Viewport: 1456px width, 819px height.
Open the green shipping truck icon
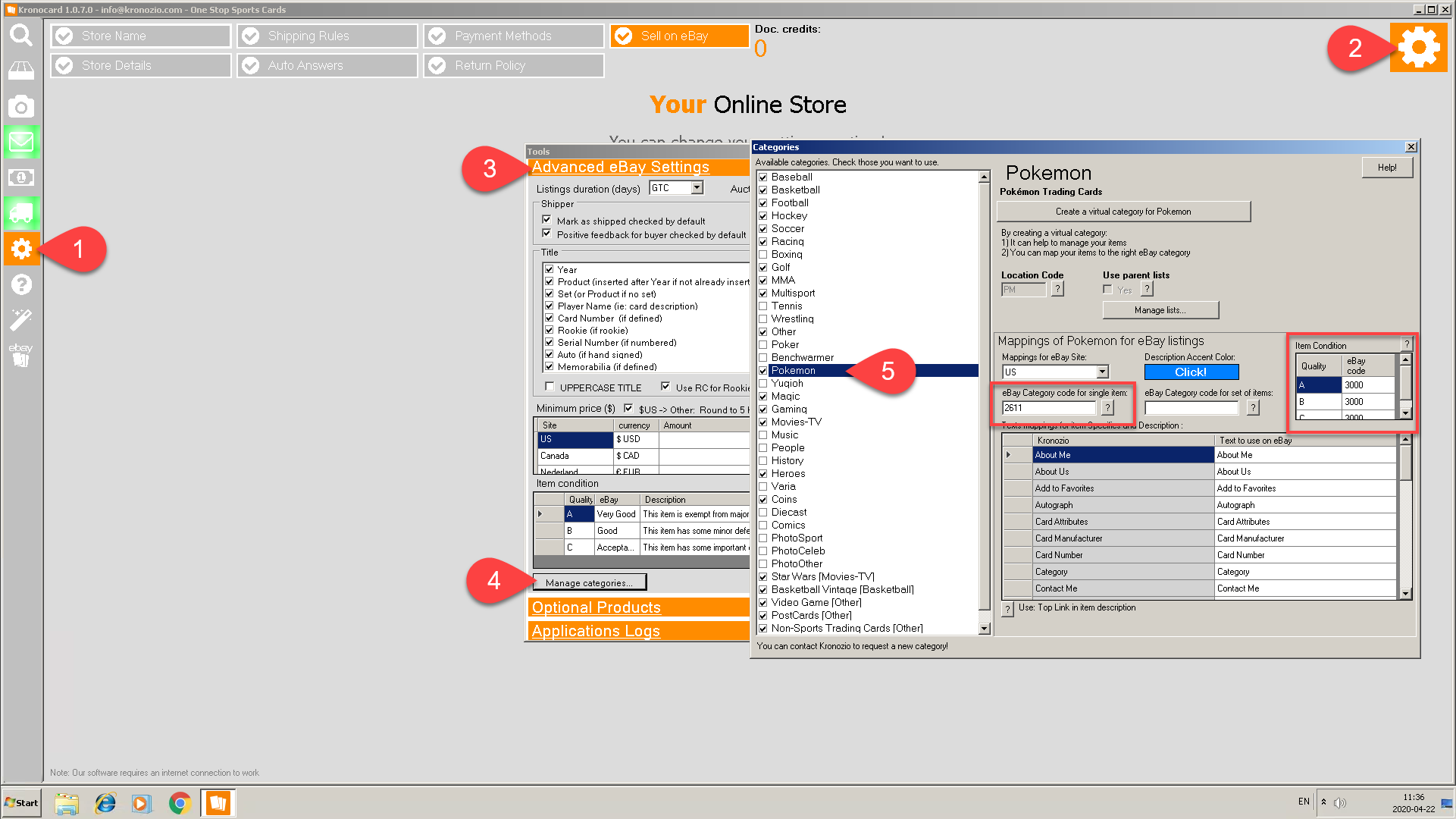21,213
